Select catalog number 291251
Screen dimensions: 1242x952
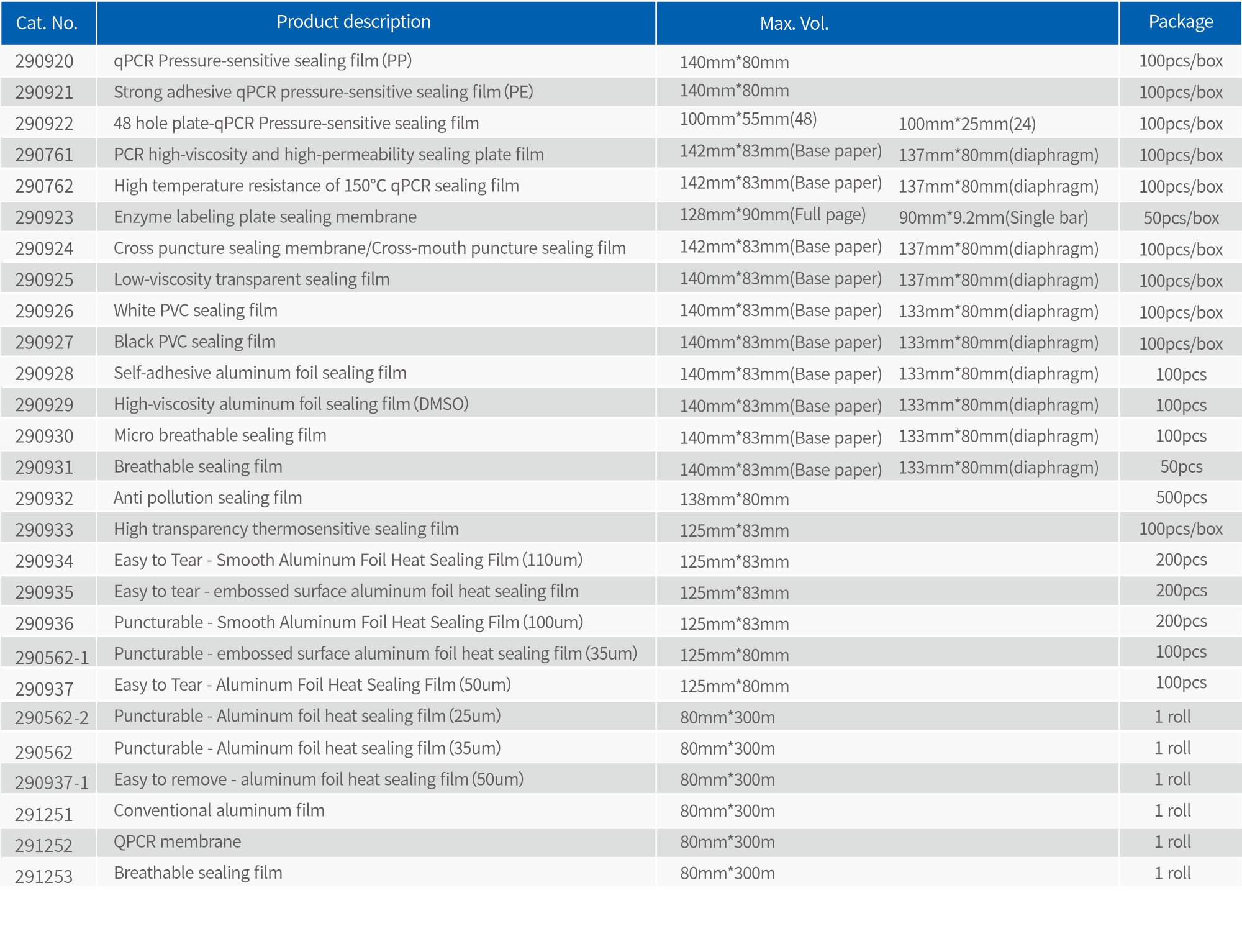(44, 814)
